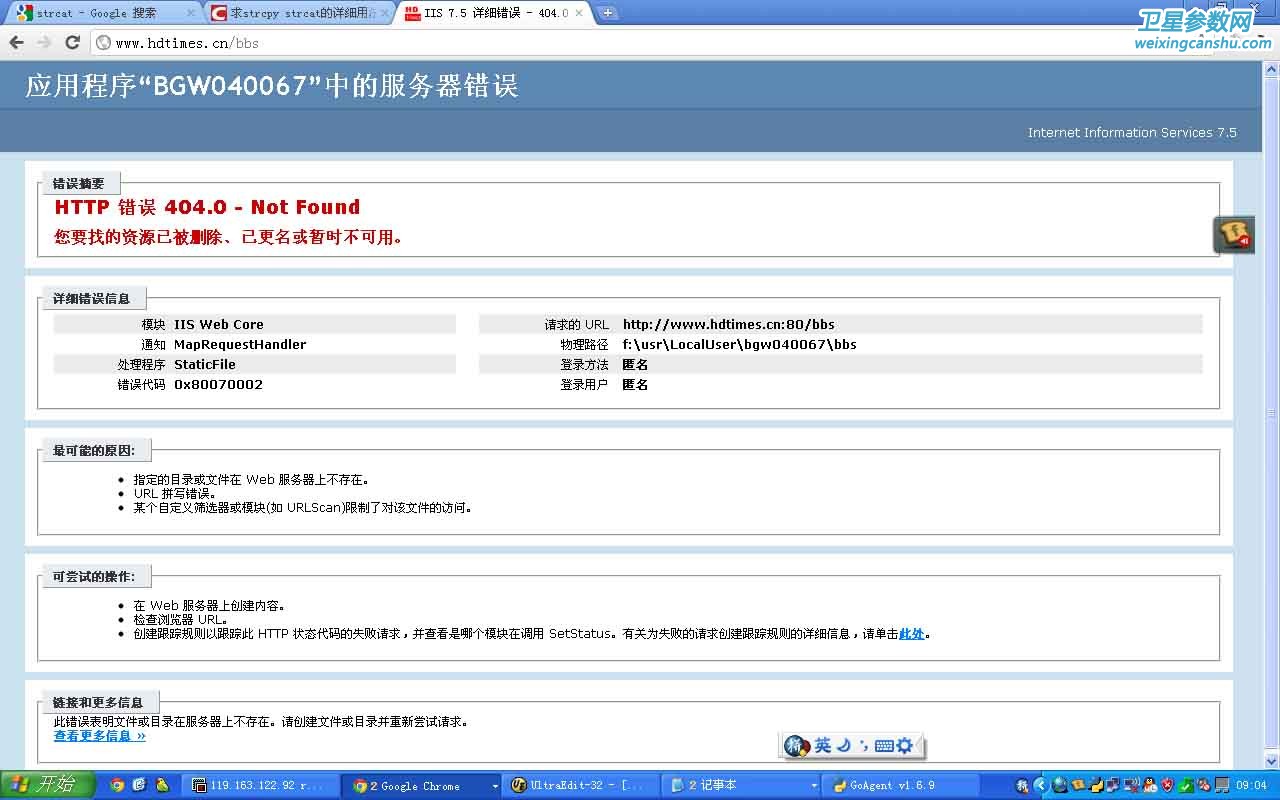Expand hidden tray icons with the arrow

coord(1041,785)
